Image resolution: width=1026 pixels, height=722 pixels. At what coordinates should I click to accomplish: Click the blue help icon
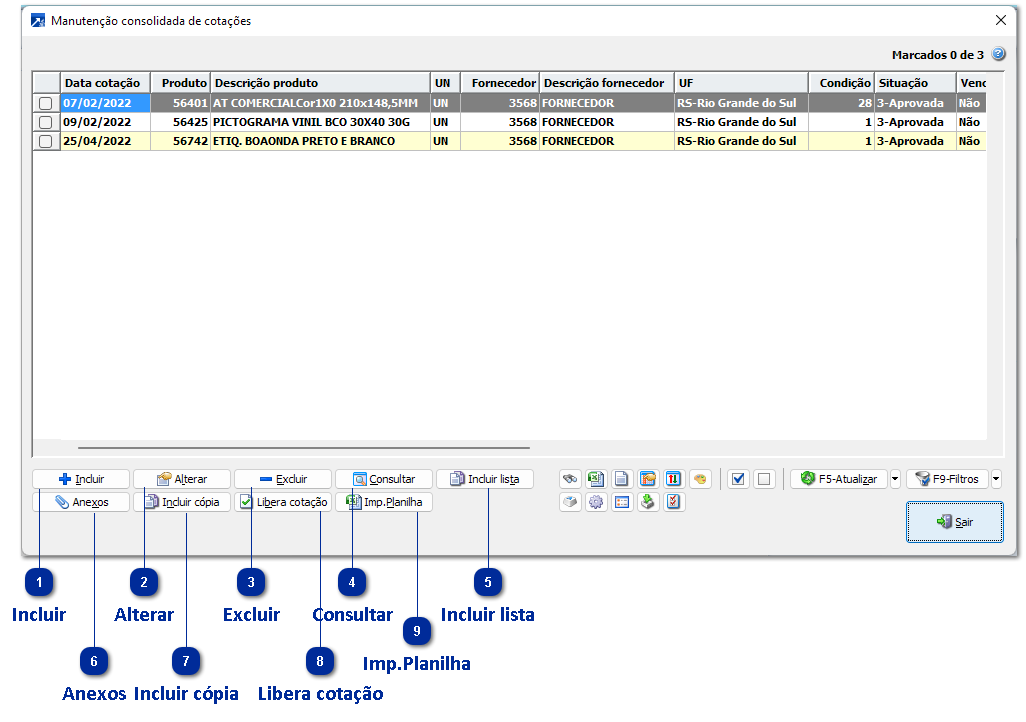998,55
